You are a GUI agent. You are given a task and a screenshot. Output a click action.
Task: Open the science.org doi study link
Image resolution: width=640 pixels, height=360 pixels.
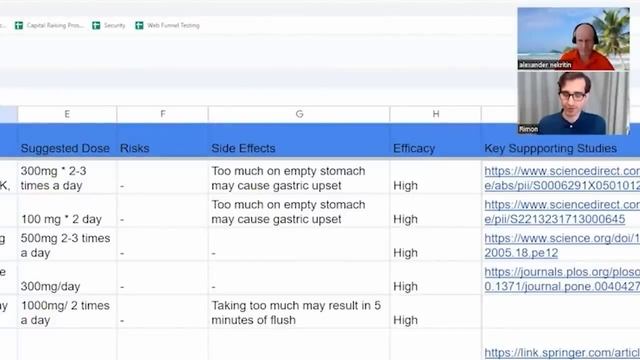[x=562, y=245]
